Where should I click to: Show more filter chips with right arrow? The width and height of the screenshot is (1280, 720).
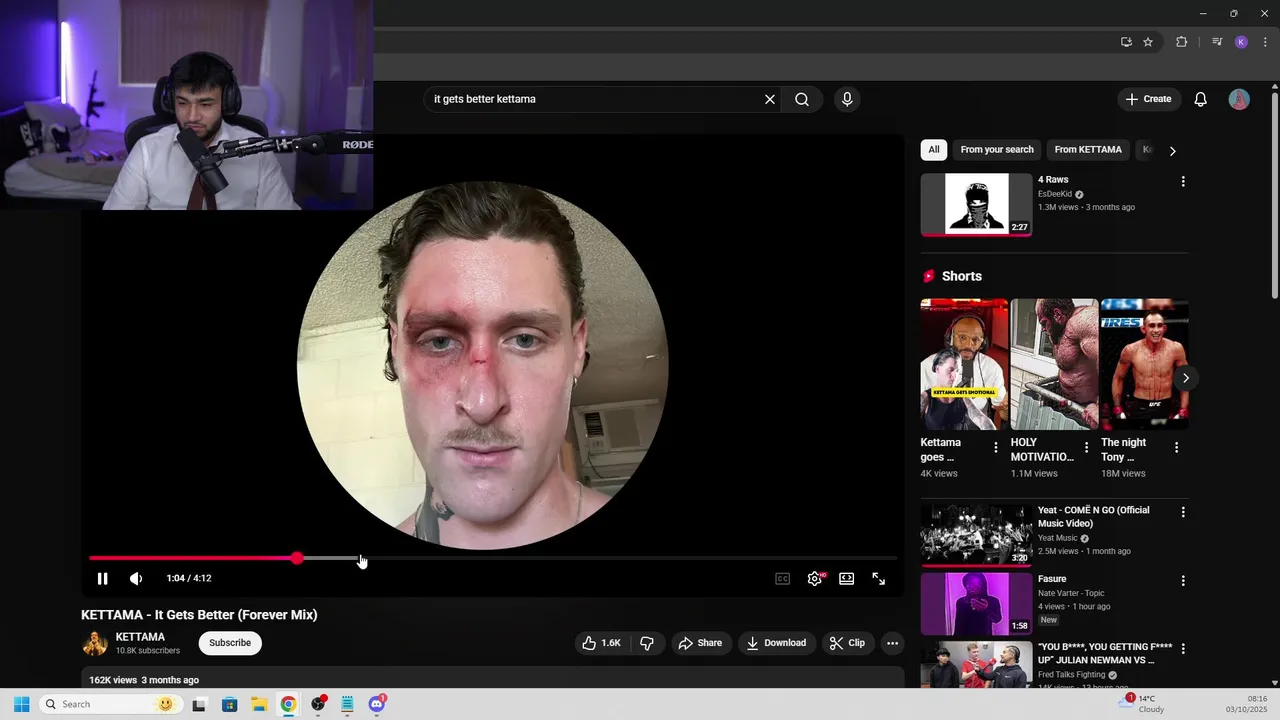(1172, 150)
